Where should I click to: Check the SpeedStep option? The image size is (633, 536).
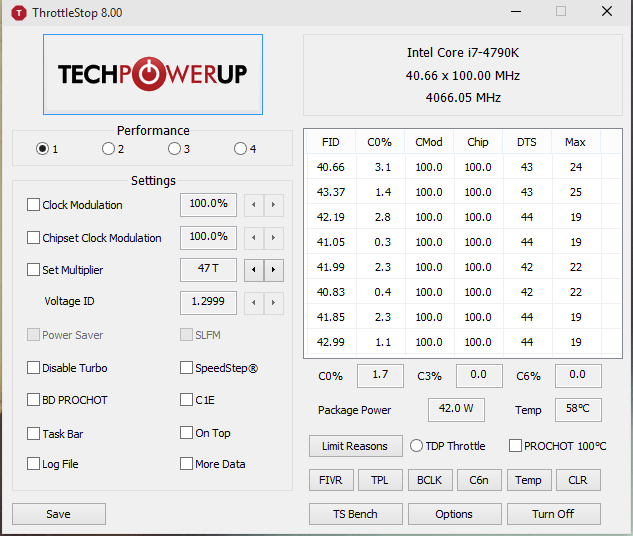tap(186, 368)
